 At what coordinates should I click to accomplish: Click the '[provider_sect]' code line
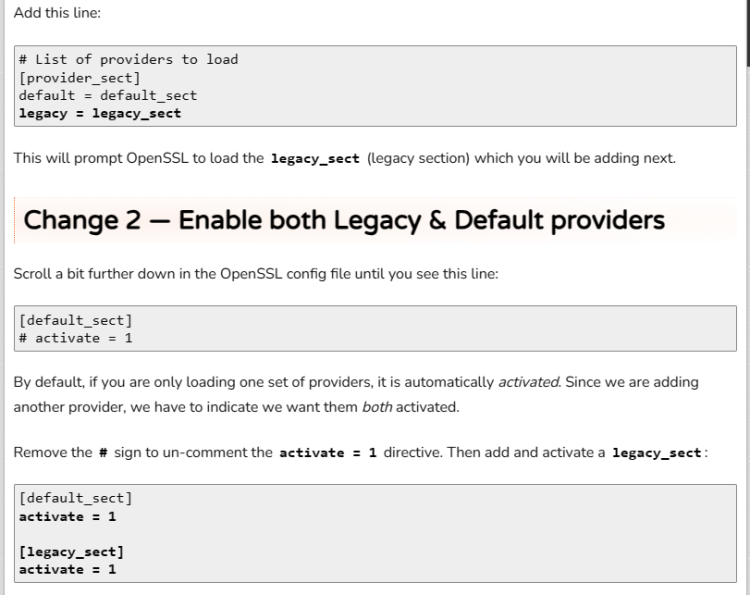click(x=79, y=78)
